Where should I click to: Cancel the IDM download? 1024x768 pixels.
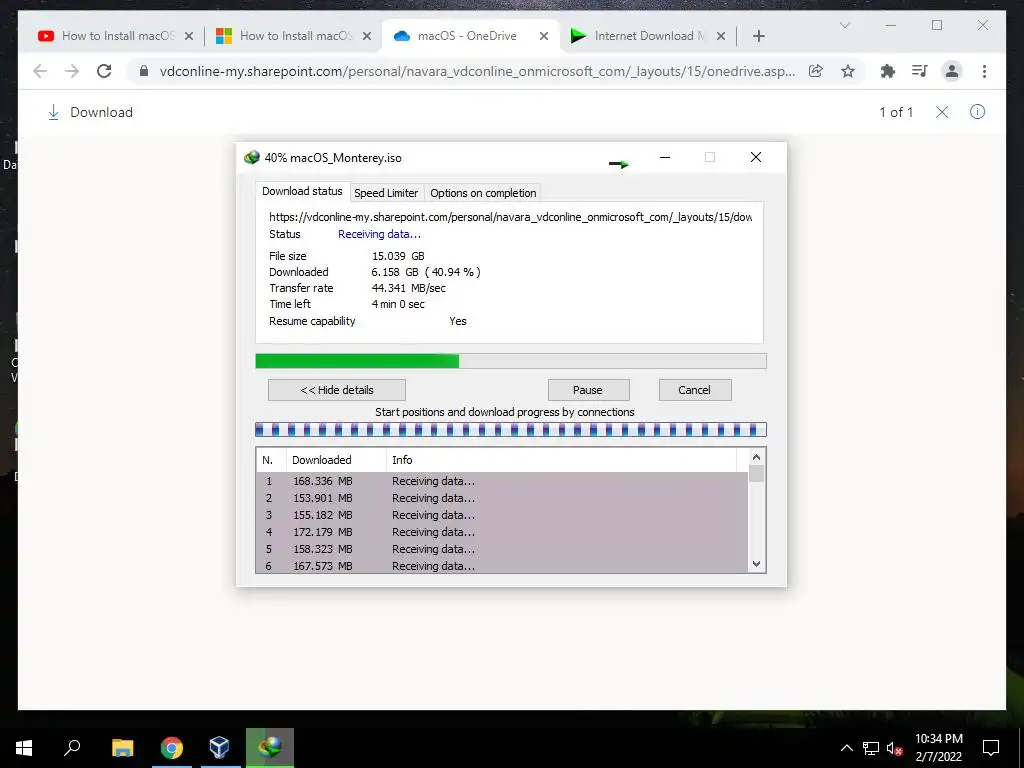694,390
